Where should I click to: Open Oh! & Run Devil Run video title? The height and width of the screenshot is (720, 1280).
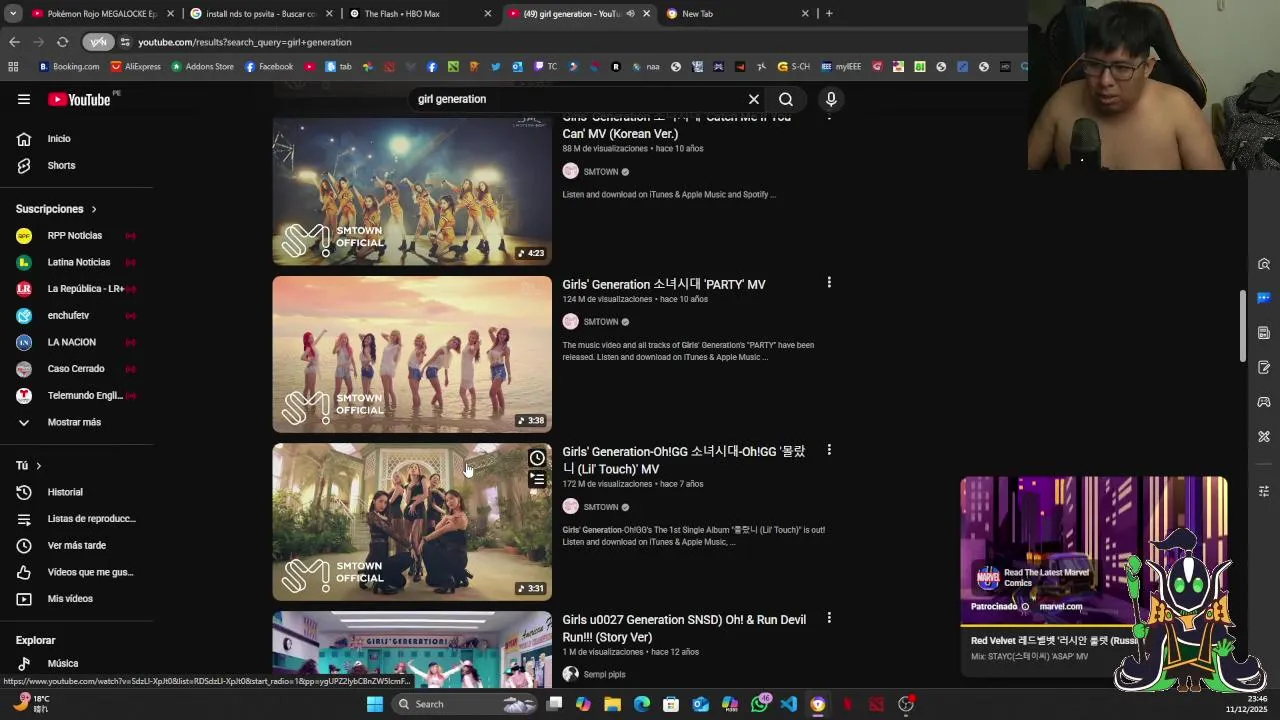pos(684,628)
